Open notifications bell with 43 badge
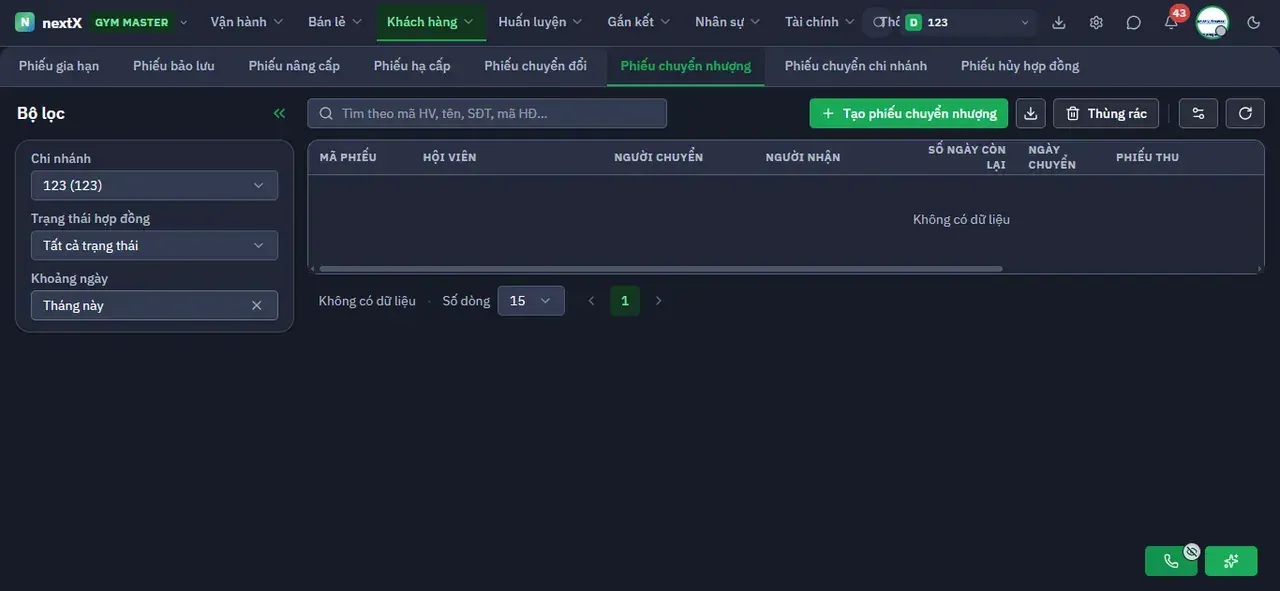 (1171, 22)
